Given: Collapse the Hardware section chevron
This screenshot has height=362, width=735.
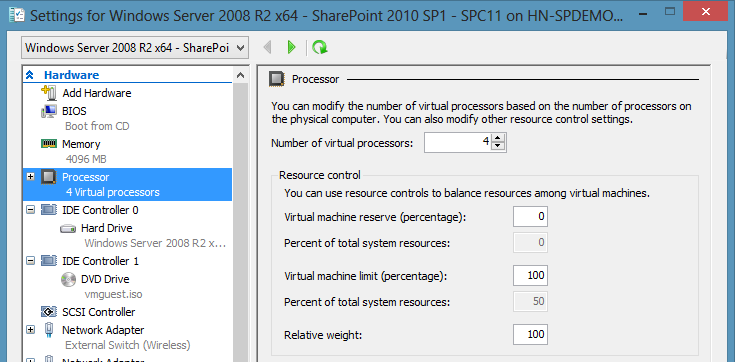Looking at the screenshot, I should point(30,75).
